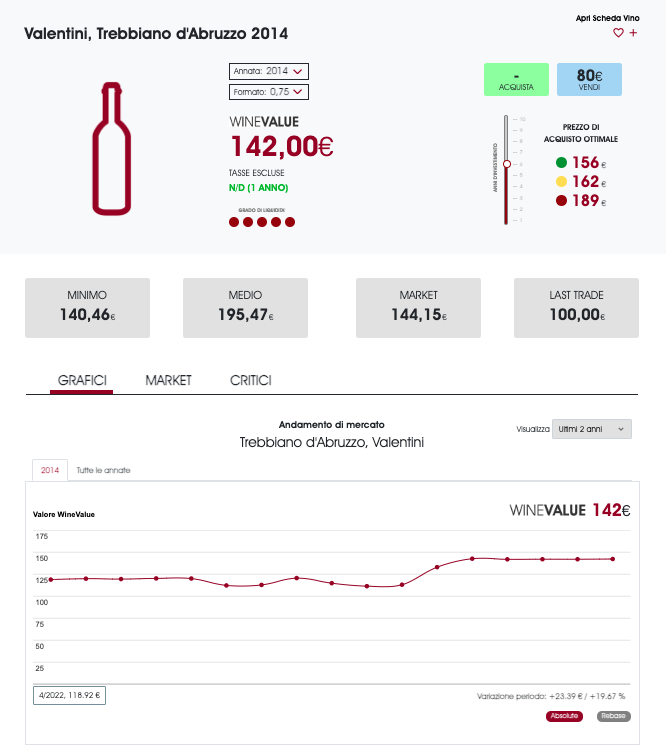Click the dark red dot next to 189€

coord(561,200)
